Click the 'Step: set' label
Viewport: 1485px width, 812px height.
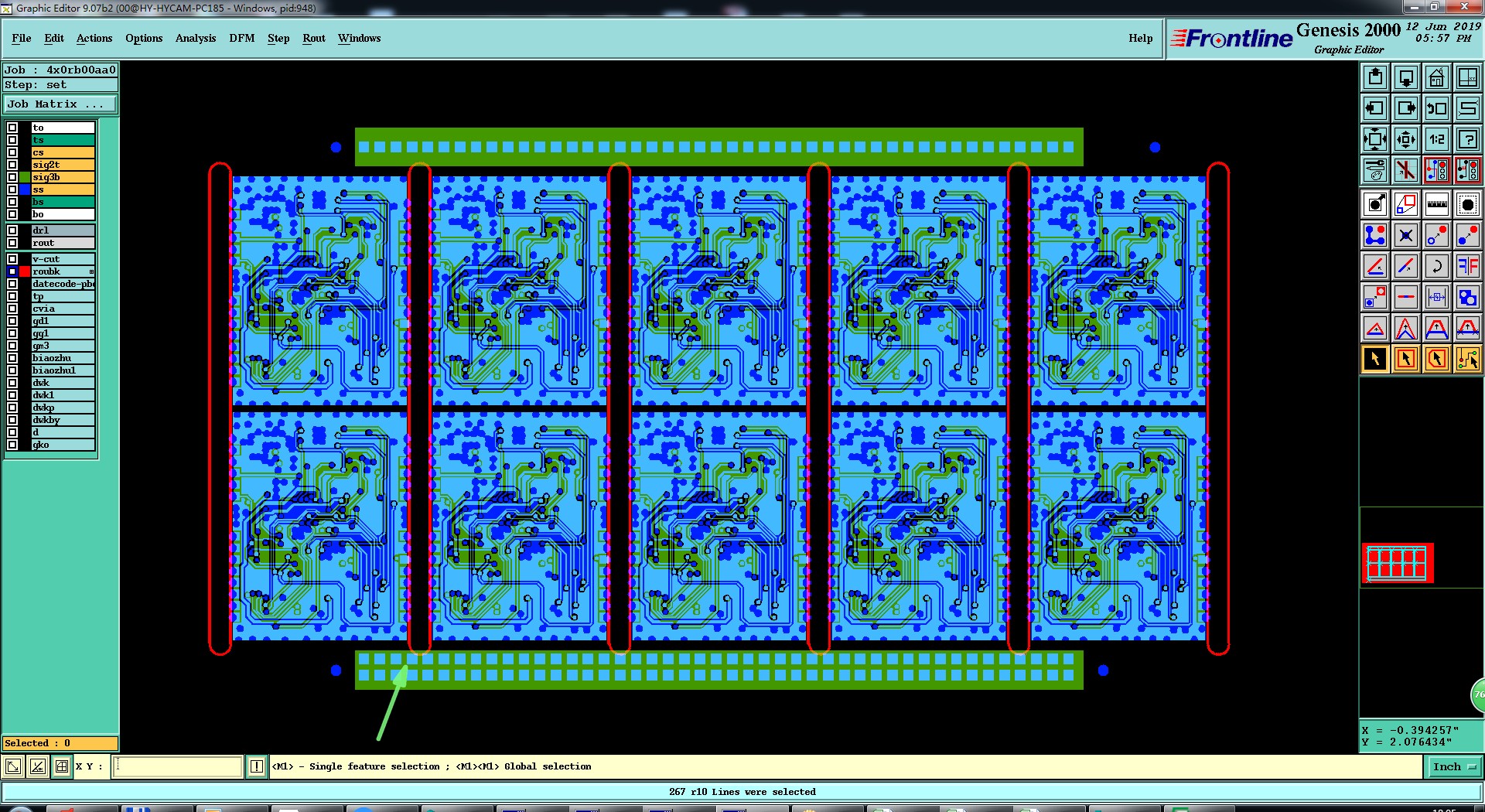36,85
